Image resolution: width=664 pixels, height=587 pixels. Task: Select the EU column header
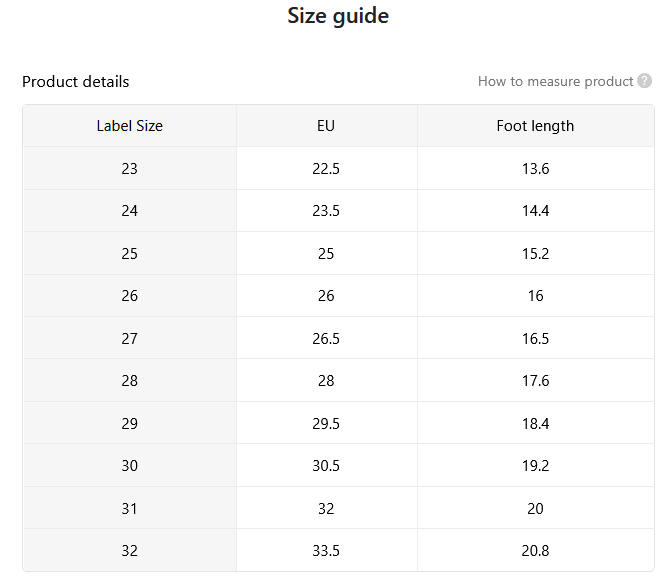[x=326, y=126]
